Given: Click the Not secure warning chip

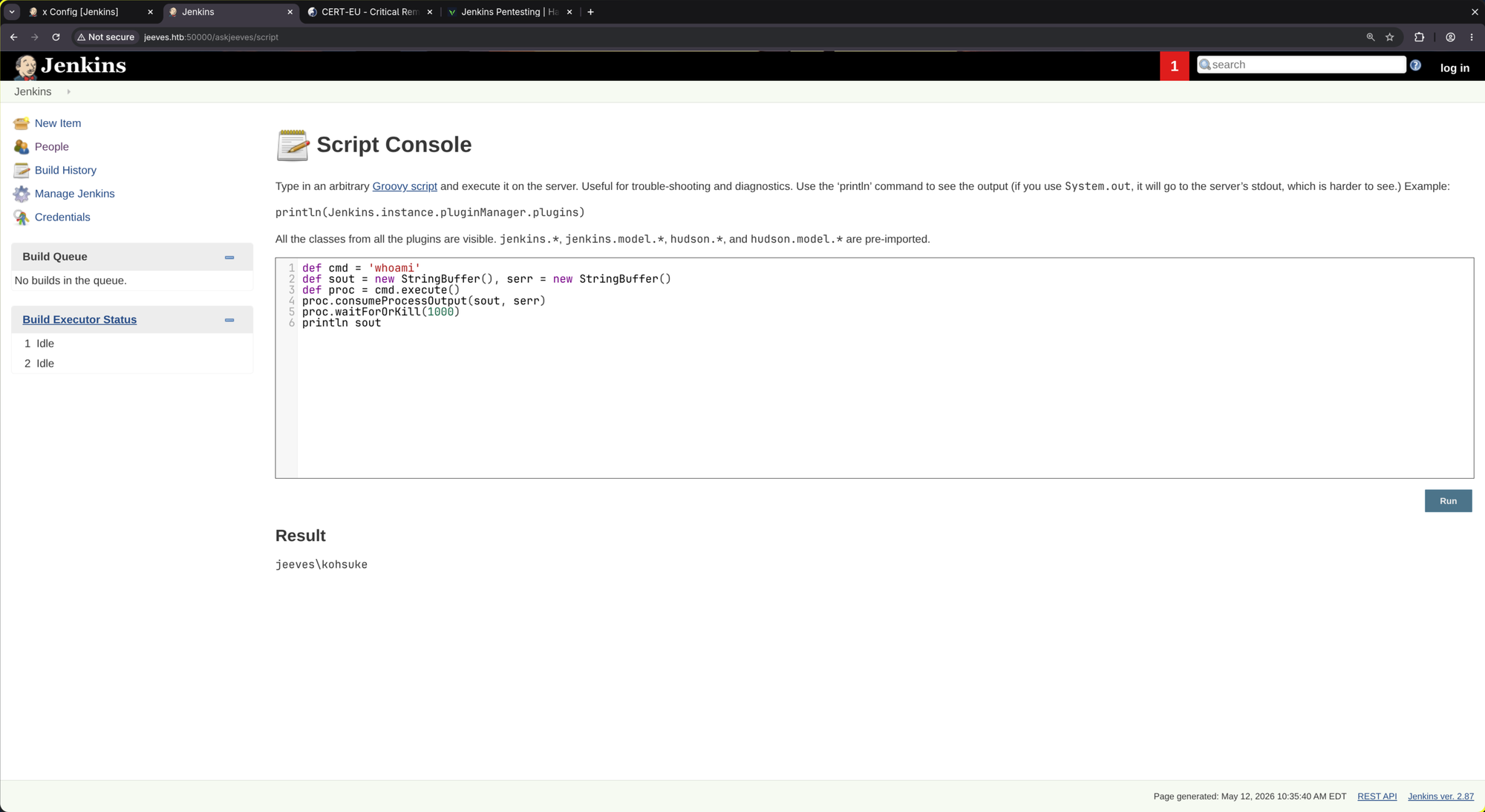Looking at the screenshot, I should [x=106, y=37].
